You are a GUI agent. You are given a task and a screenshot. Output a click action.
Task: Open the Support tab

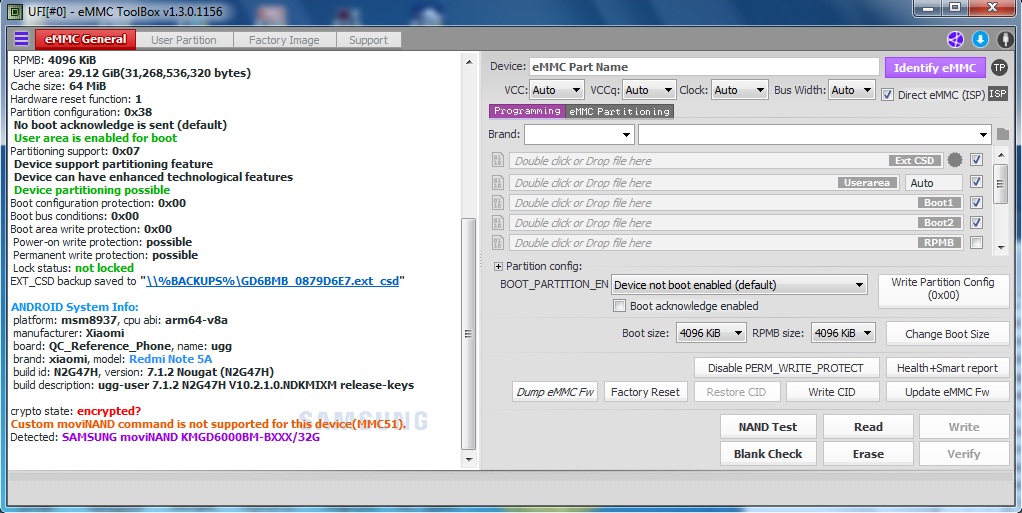tap(368, 40)
